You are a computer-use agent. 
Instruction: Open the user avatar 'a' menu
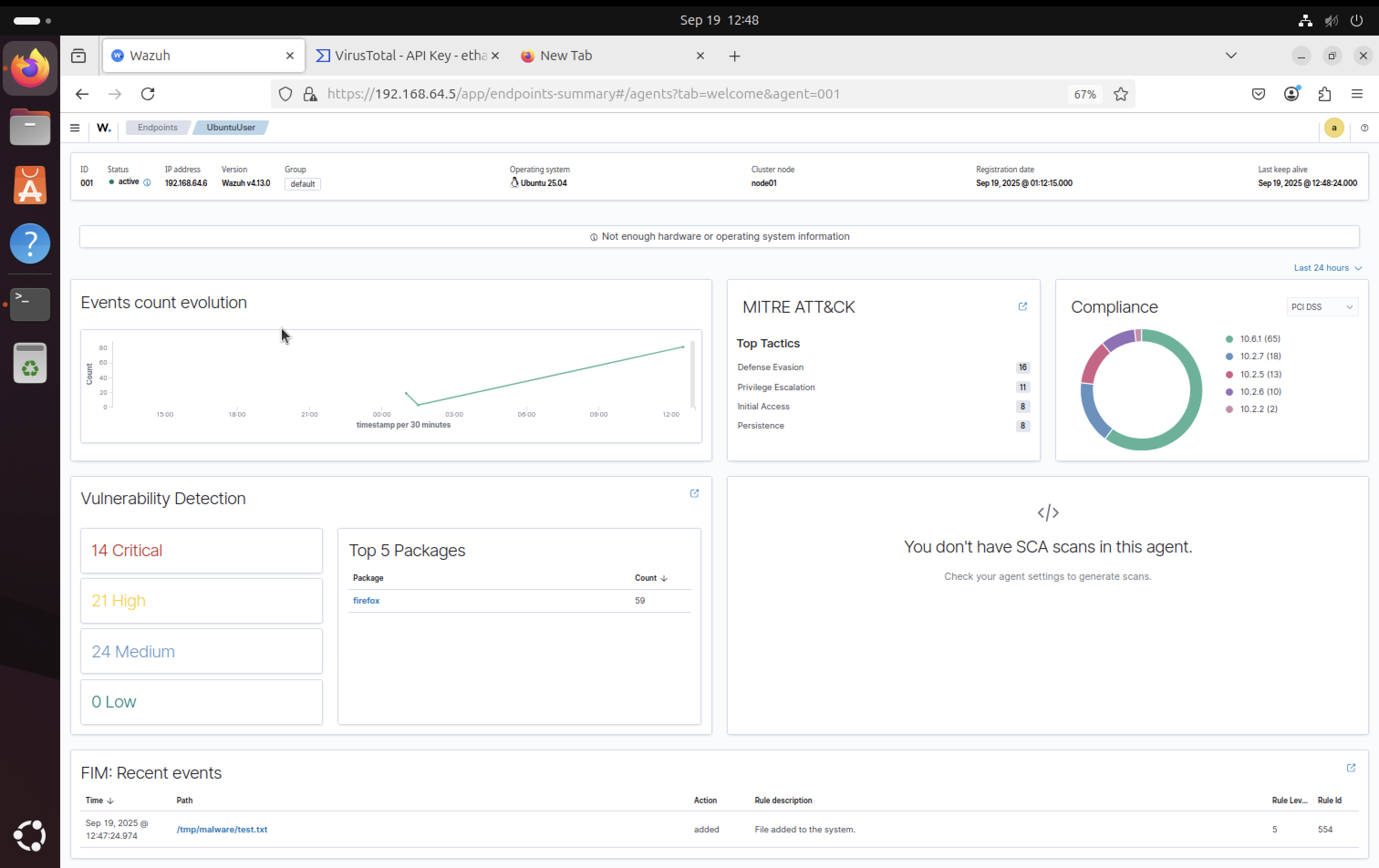pyautogui.click(x=1334, y=128)
